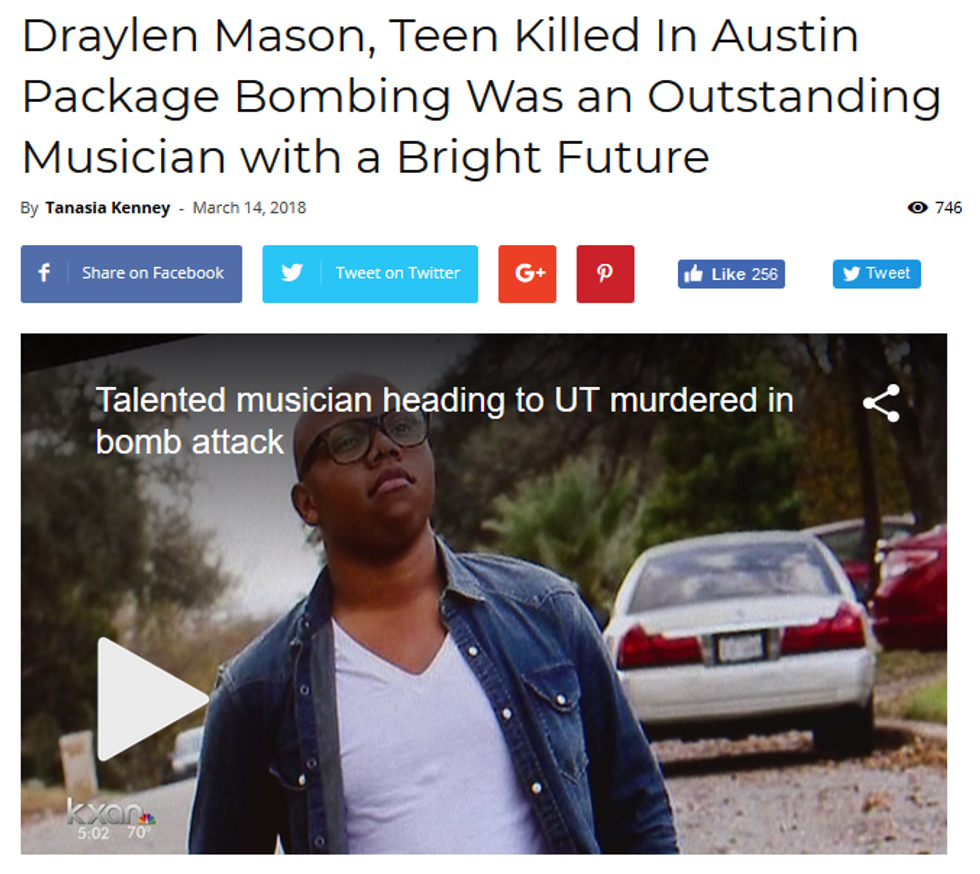Click the video thumbnail image
This screenshot has height=874, width=980.
[484, 594]
